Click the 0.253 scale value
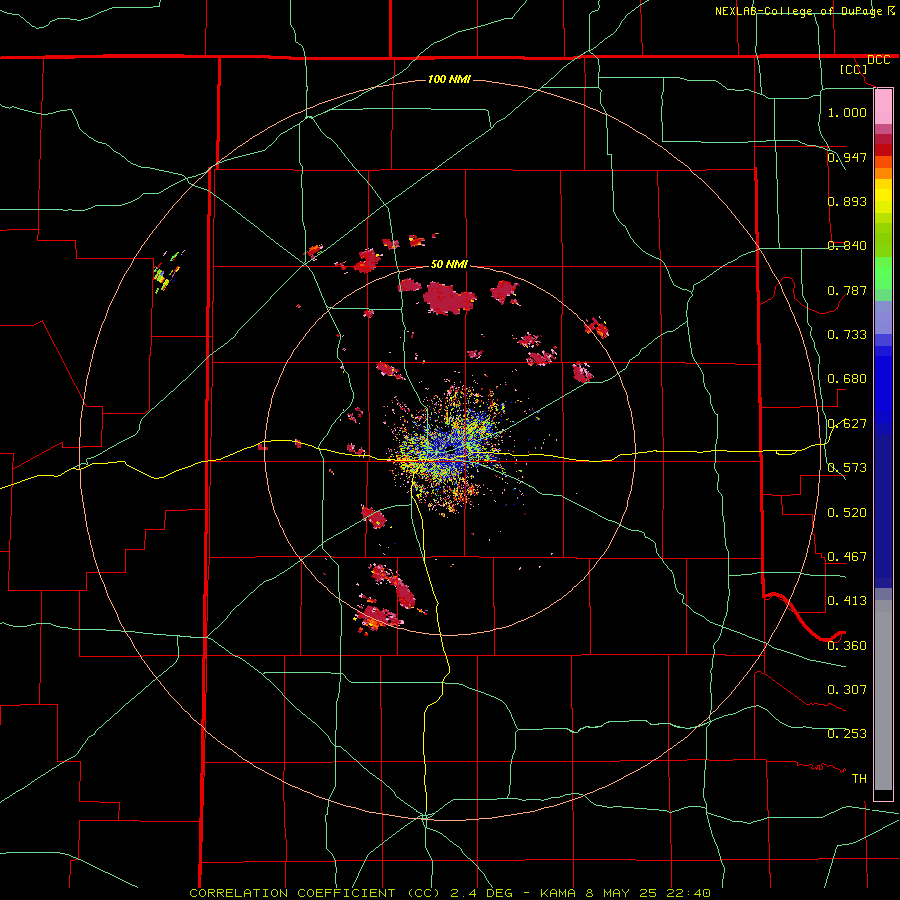 pyautogui.click(x=847, y=734)
